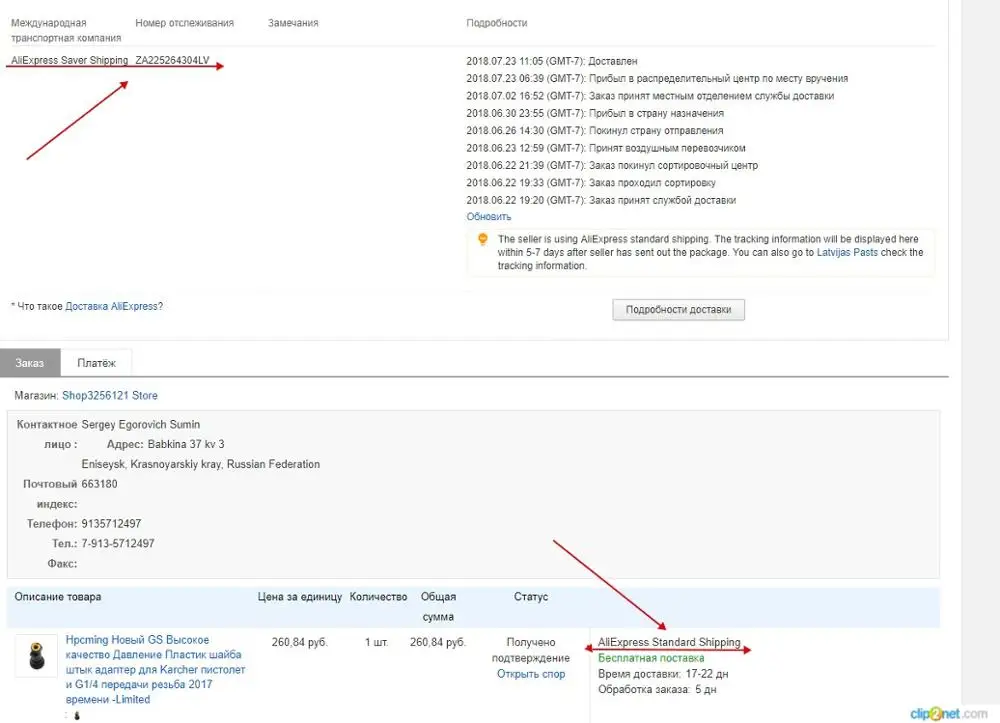Image resolution: width=1000 pixels, height=723 pixels.
Task: Click Бесплатная поставка green text
Action: pos(651,658)
